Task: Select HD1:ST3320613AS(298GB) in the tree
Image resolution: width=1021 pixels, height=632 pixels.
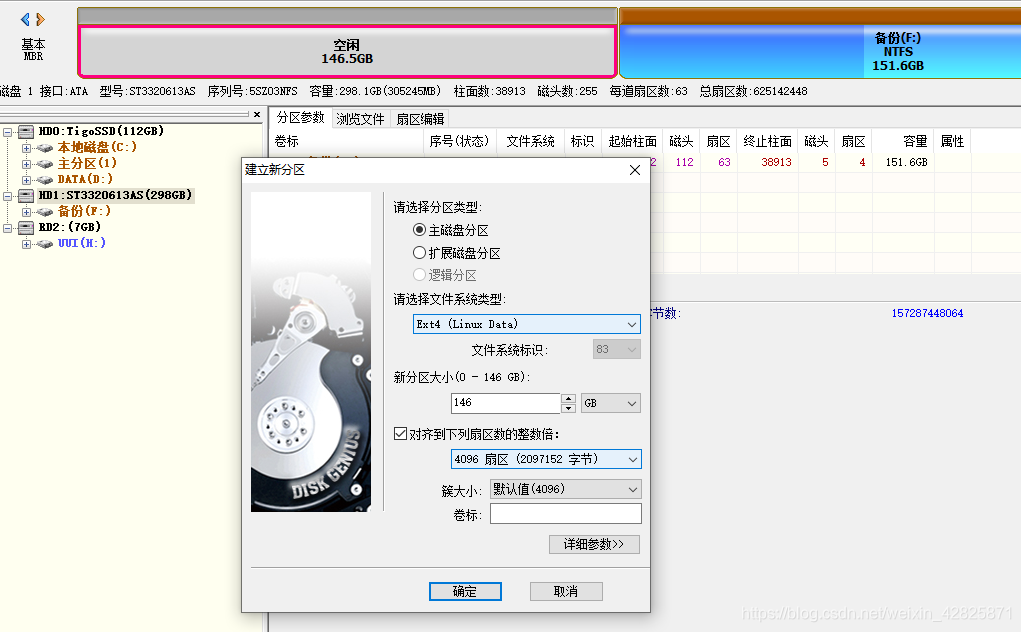Action: tap(115, 195)
